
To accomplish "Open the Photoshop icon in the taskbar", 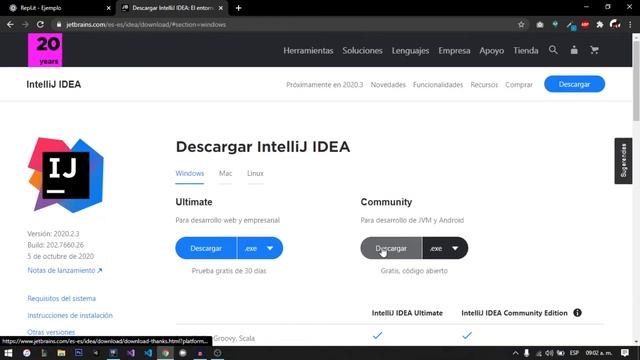I will (79, 353).
